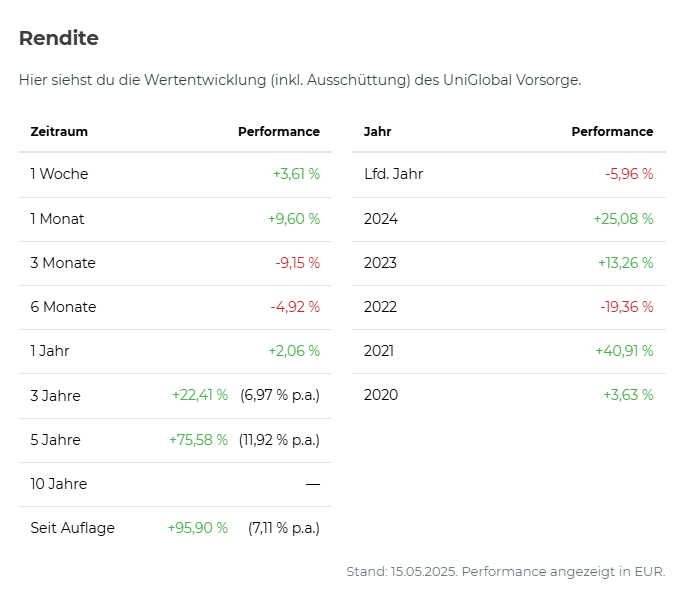Click the Jahr column header
684x610 pixels.
pos(377,131)
